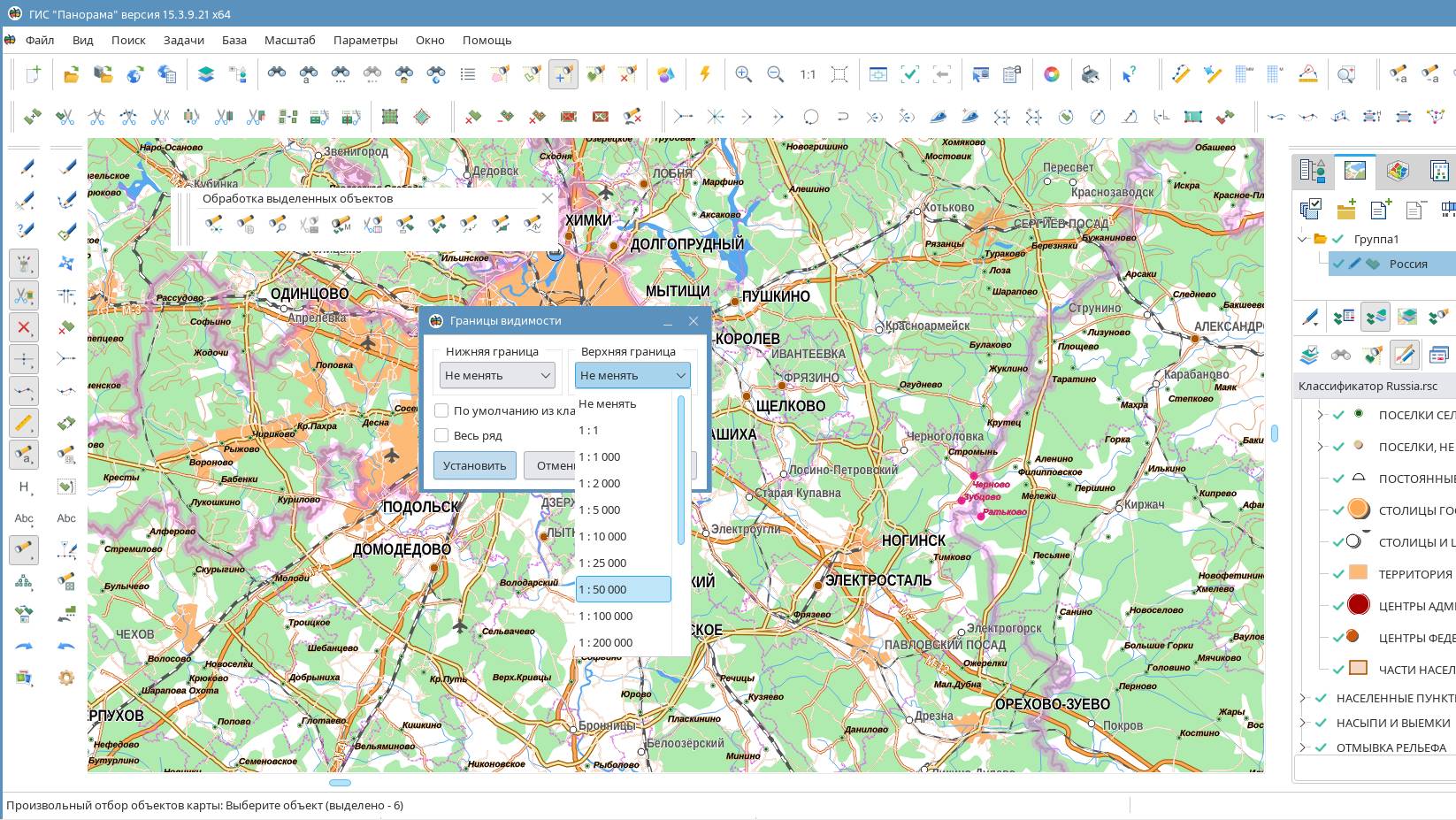
Task: Collapse the Группа1 tree group
Action: click(x=1302, y=239)
